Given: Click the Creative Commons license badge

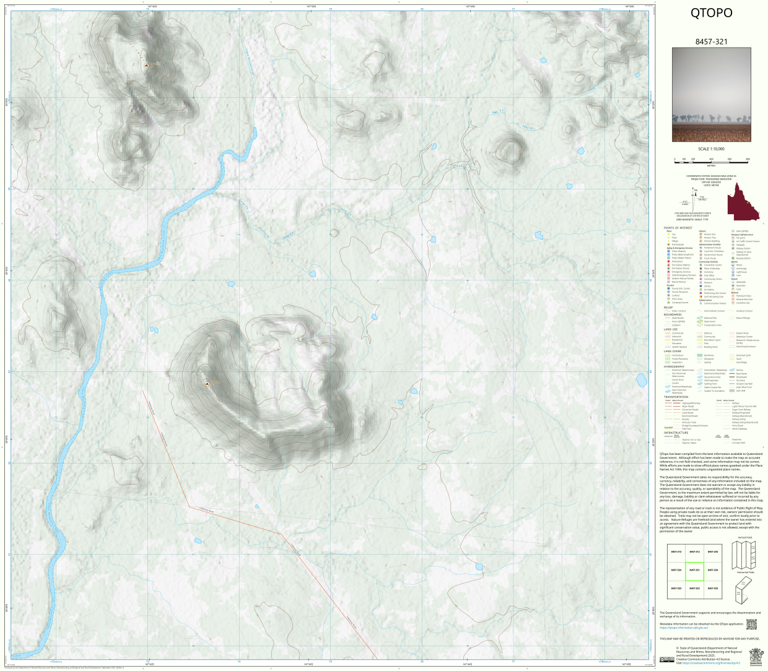Looking at the screenshot, I should pyautogui.click(x=666, y=659).
